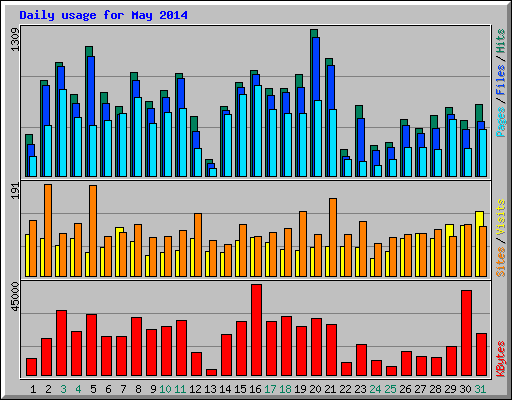Select day 11 weekend label
This screenshot has width=512, height=400.
click(180, 389)
